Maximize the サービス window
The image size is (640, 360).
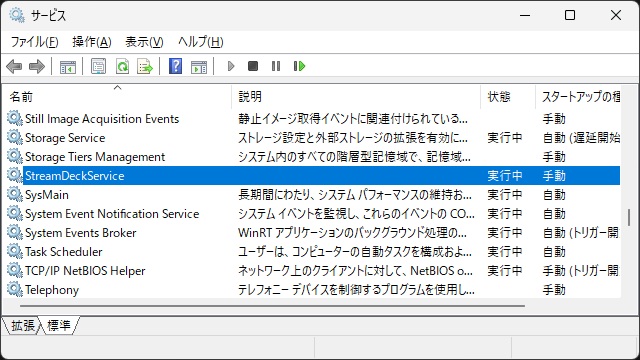click(570, 16)
